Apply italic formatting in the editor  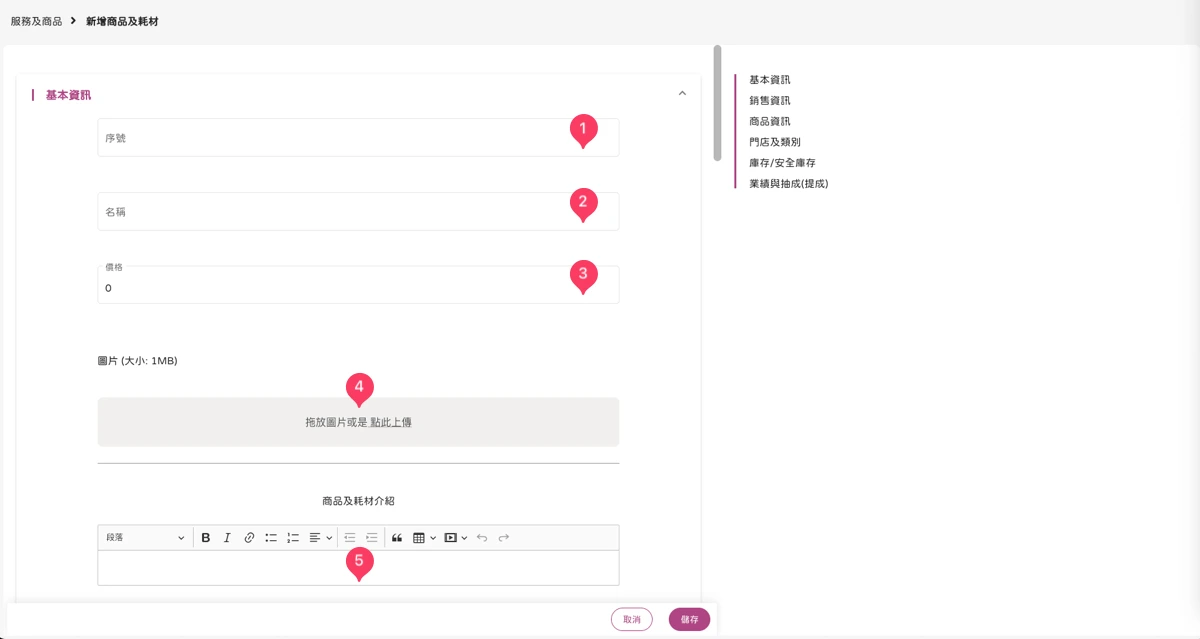tap(227, 538)
